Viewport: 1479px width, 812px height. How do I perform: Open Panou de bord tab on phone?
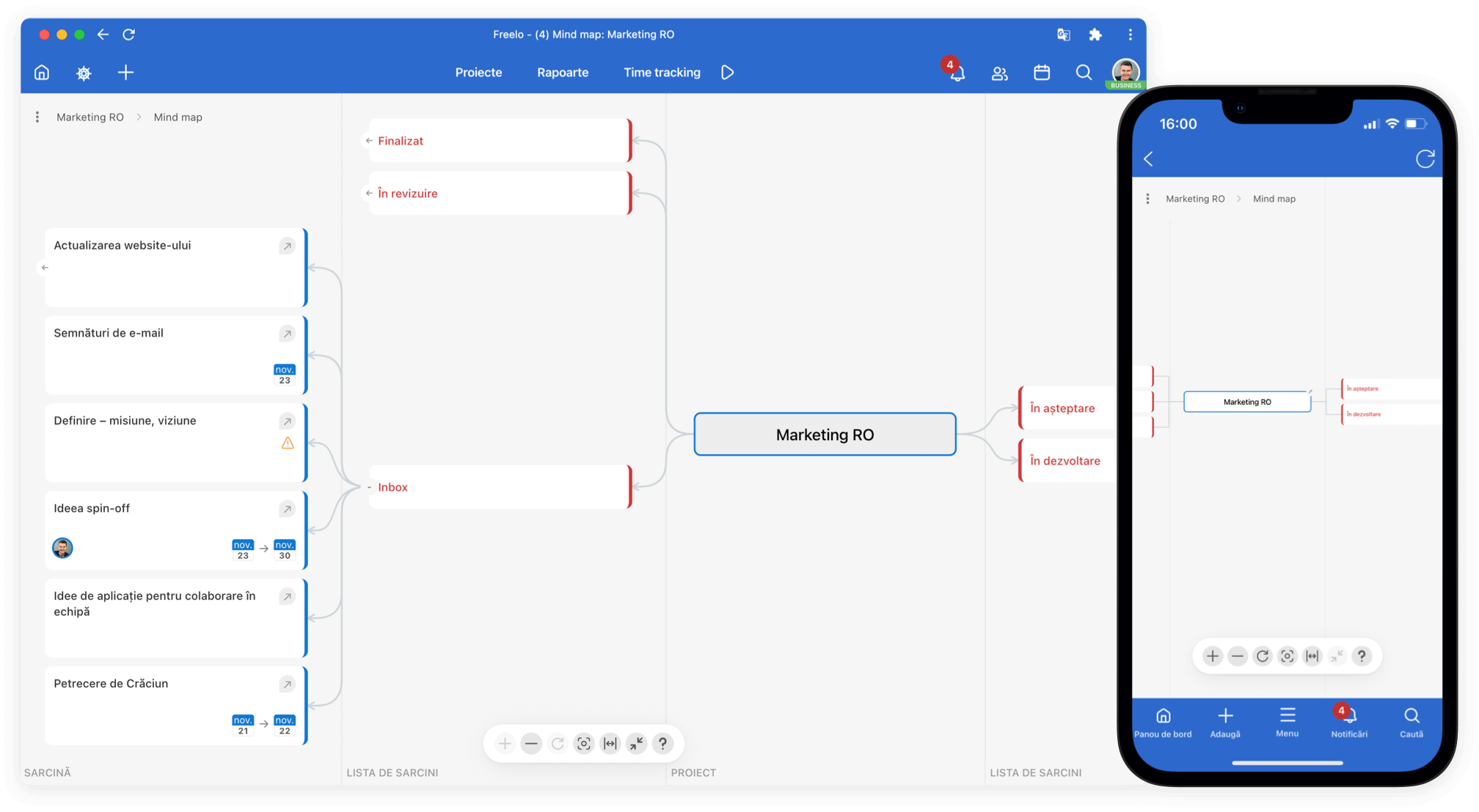point(1163,723)
